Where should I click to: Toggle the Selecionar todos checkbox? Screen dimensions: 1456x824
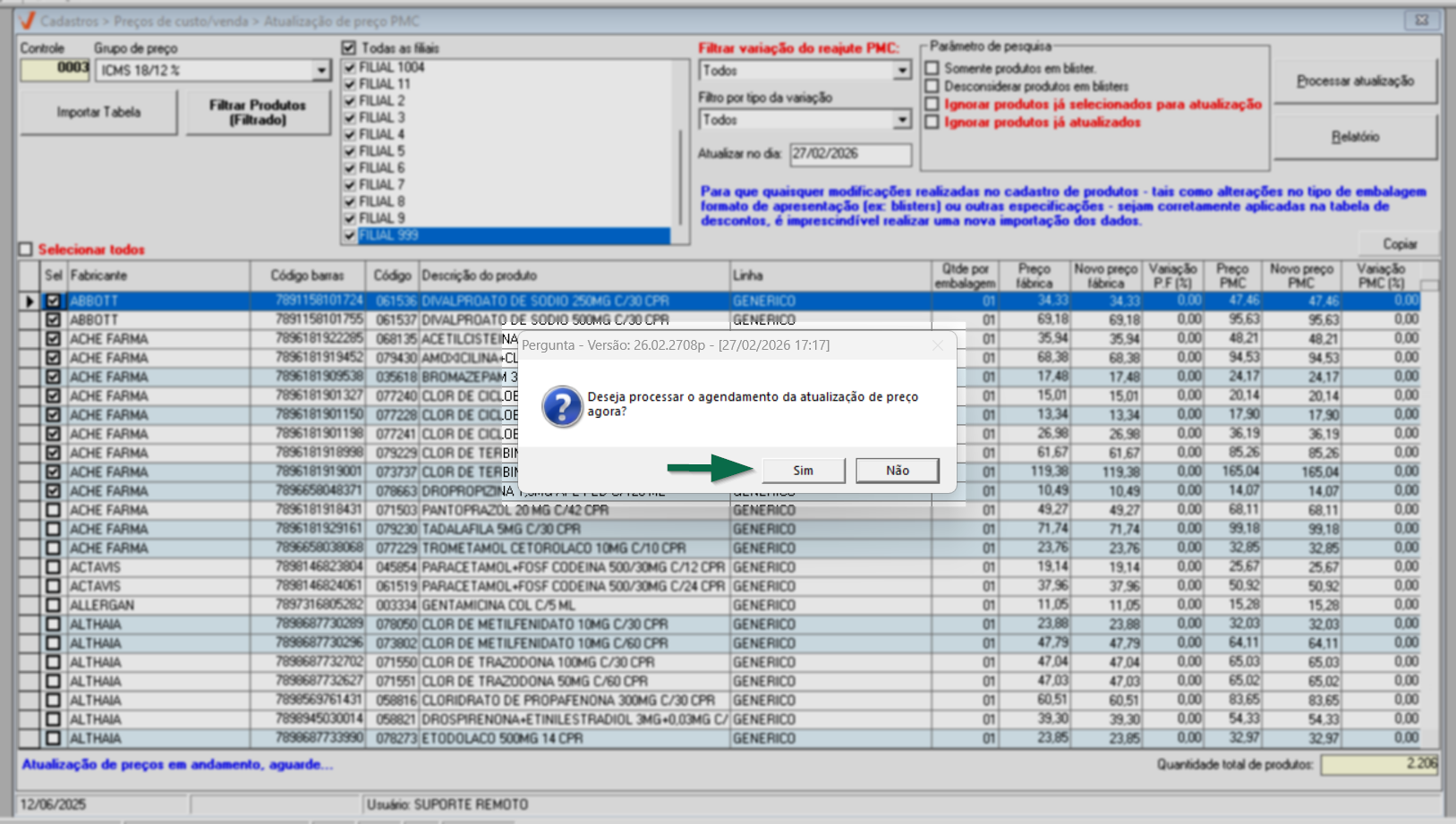click(x=26, y=250)
